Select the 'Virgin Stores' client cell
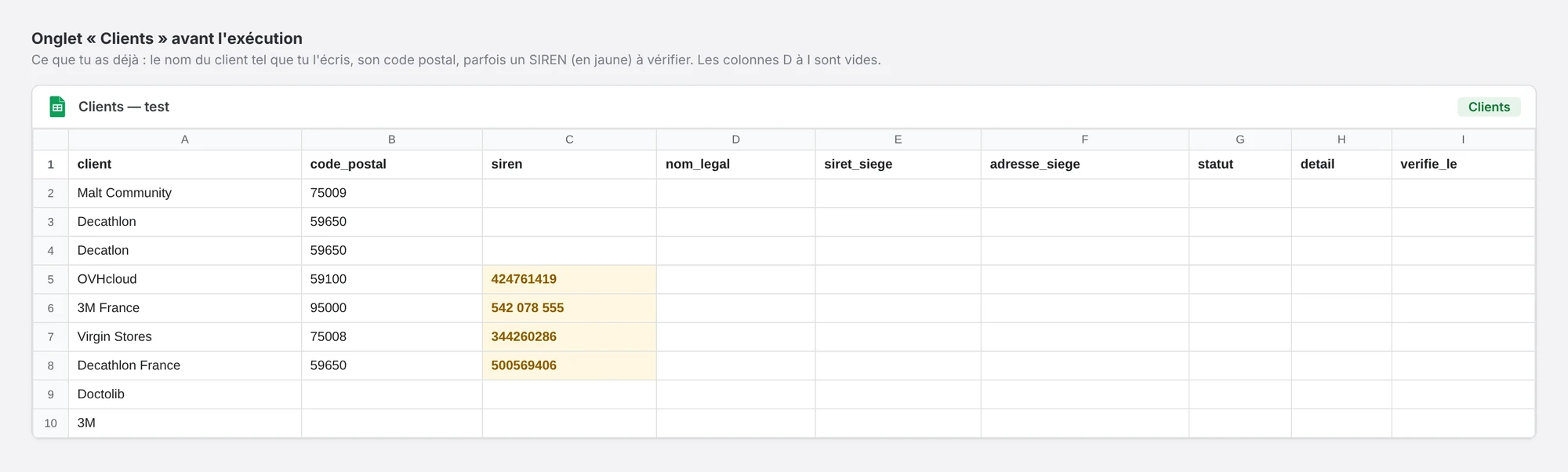 pos(185,337)
